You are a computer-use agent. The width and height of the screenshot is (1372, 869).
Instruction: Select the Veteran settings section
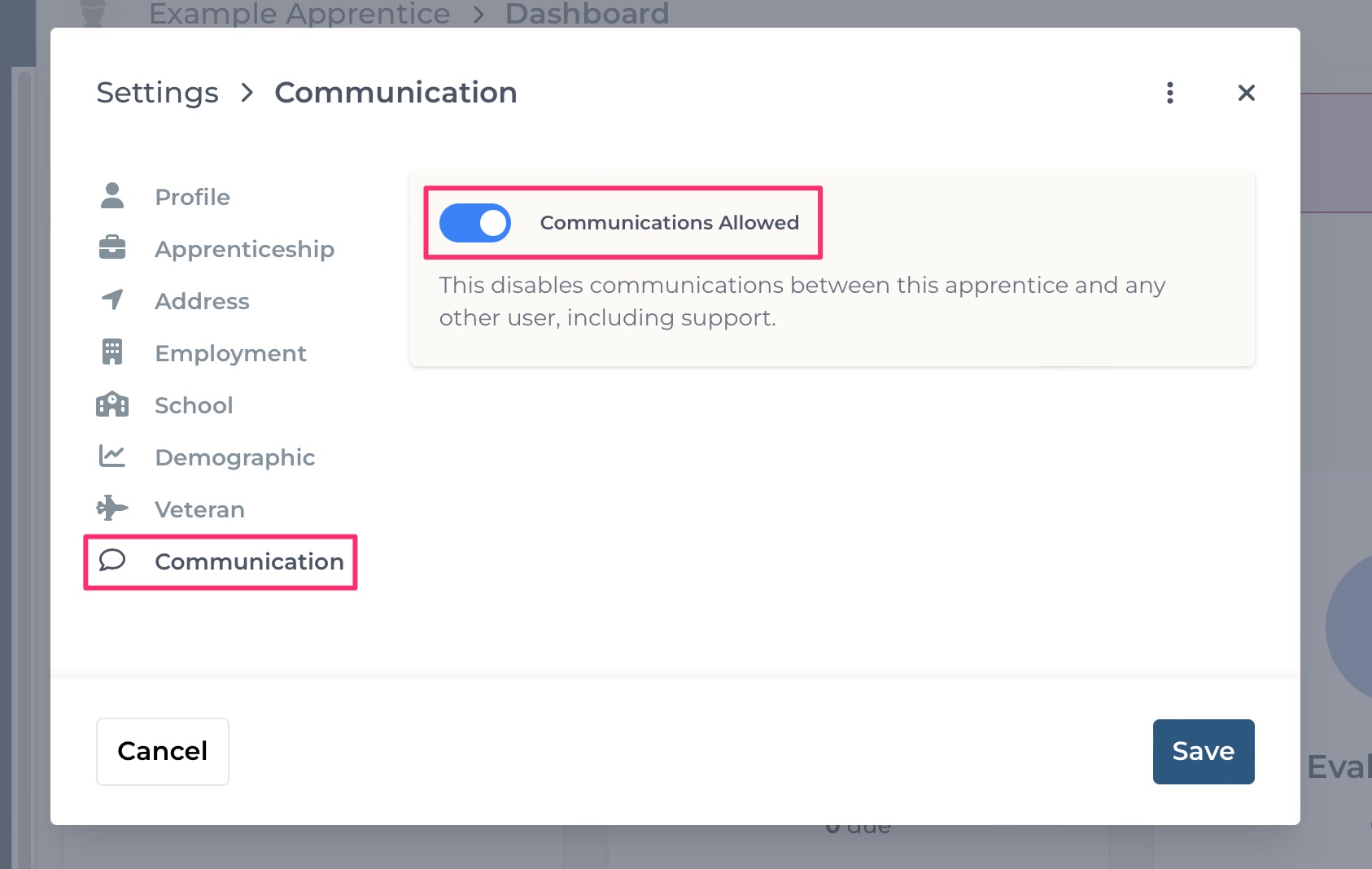(200, 509)
